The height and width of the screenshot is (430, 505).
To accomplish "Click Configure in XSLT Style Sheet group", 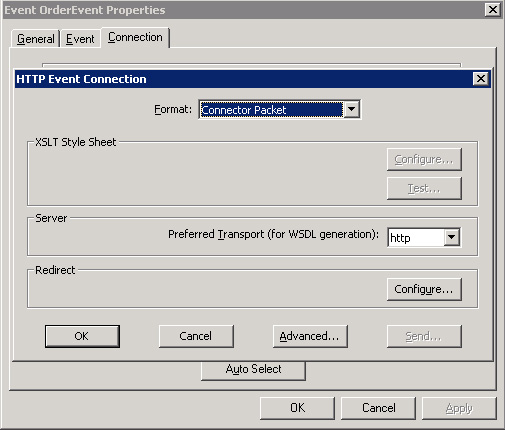I will click(424, 159).
